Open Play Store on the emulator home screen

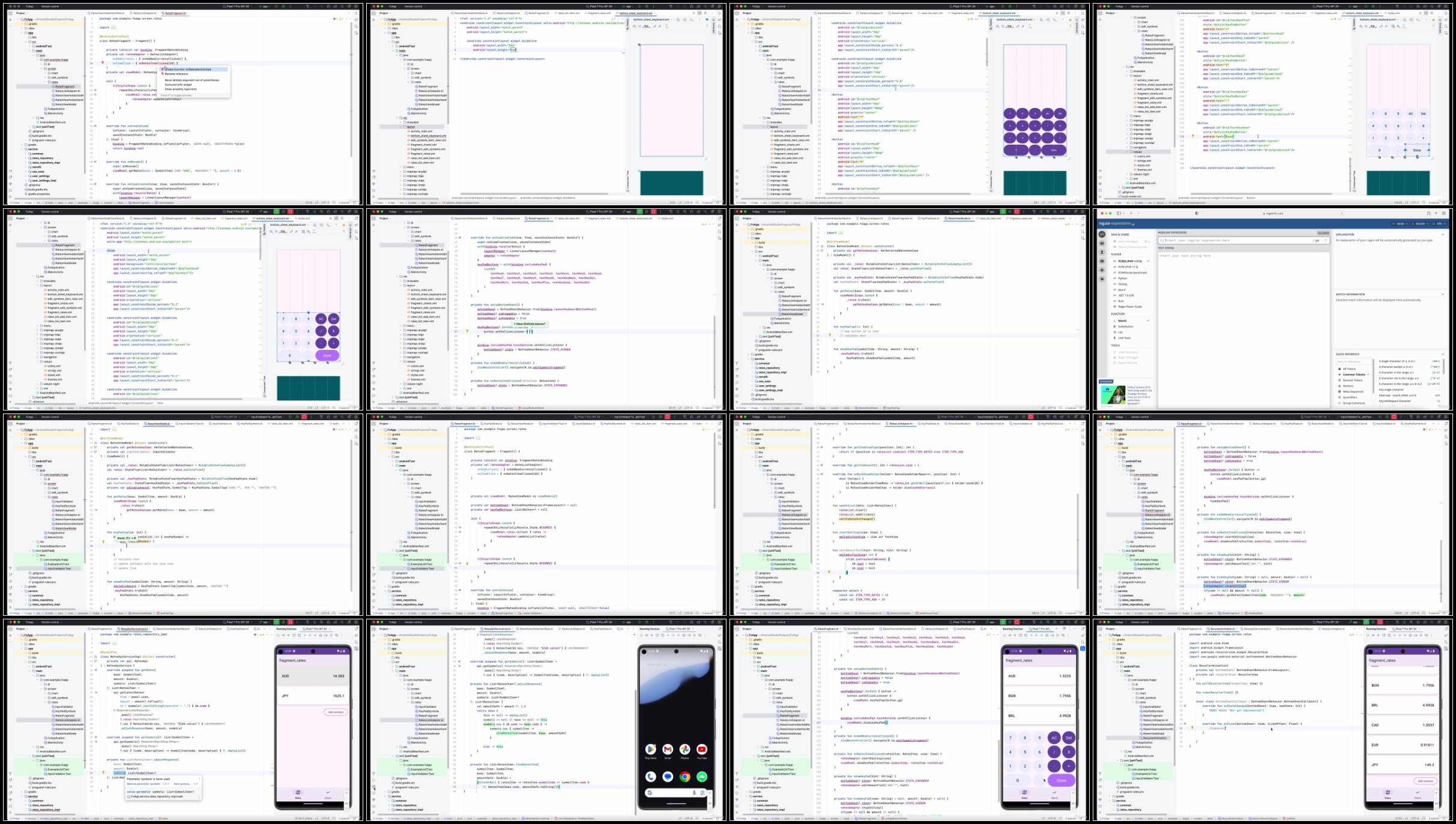651,749
